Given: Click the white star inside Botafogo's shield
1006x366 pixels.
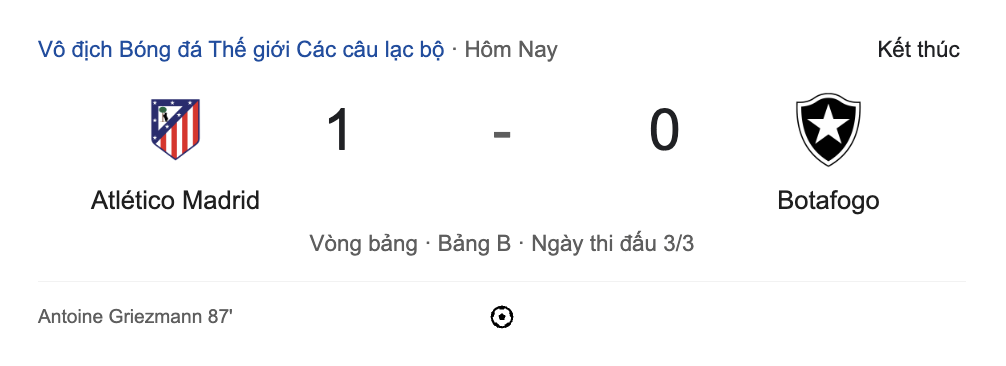Looking at the screenshot, I should click(x=828, y=125).
